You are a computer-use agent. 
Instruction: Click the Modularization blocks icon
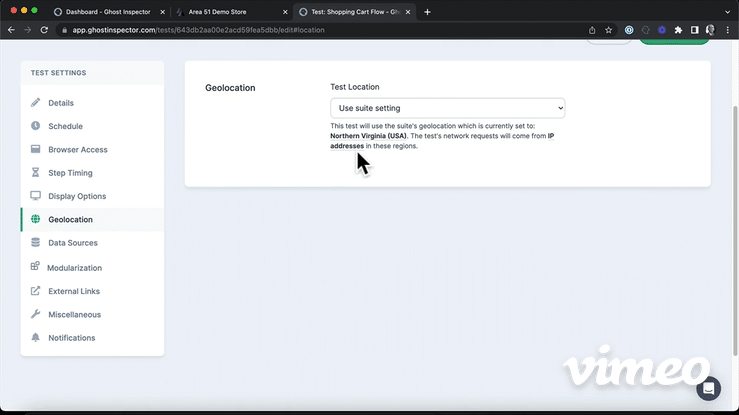click(35, 266)
